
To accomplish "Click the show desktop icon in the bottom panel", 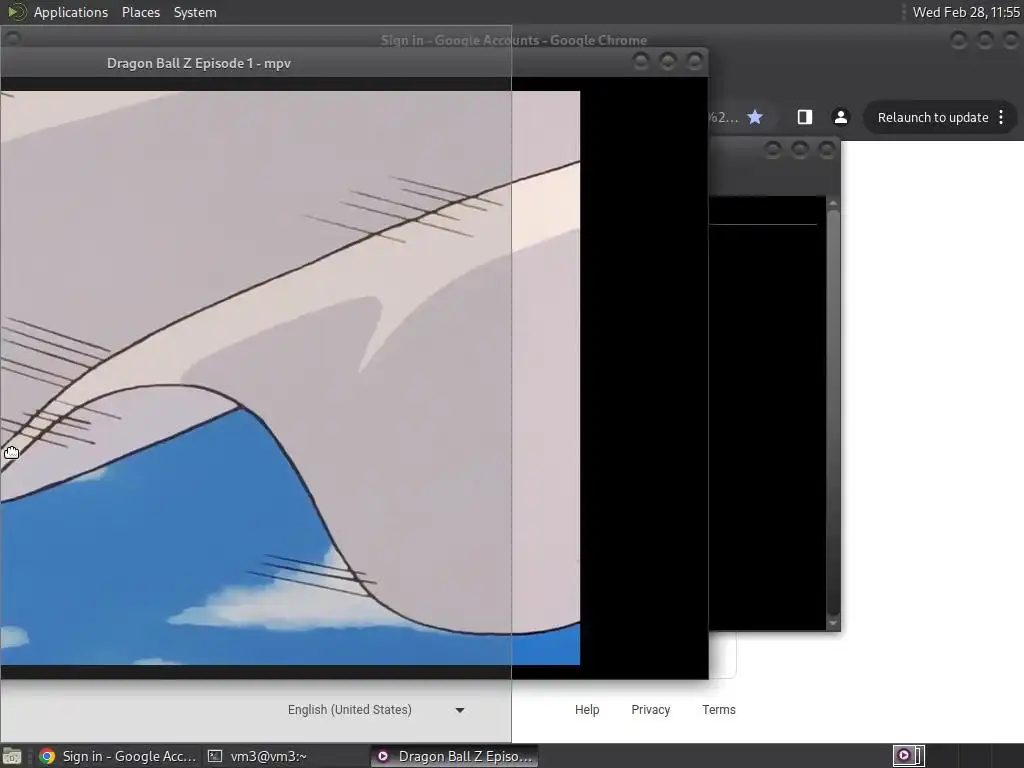I will tap(12, 756).
